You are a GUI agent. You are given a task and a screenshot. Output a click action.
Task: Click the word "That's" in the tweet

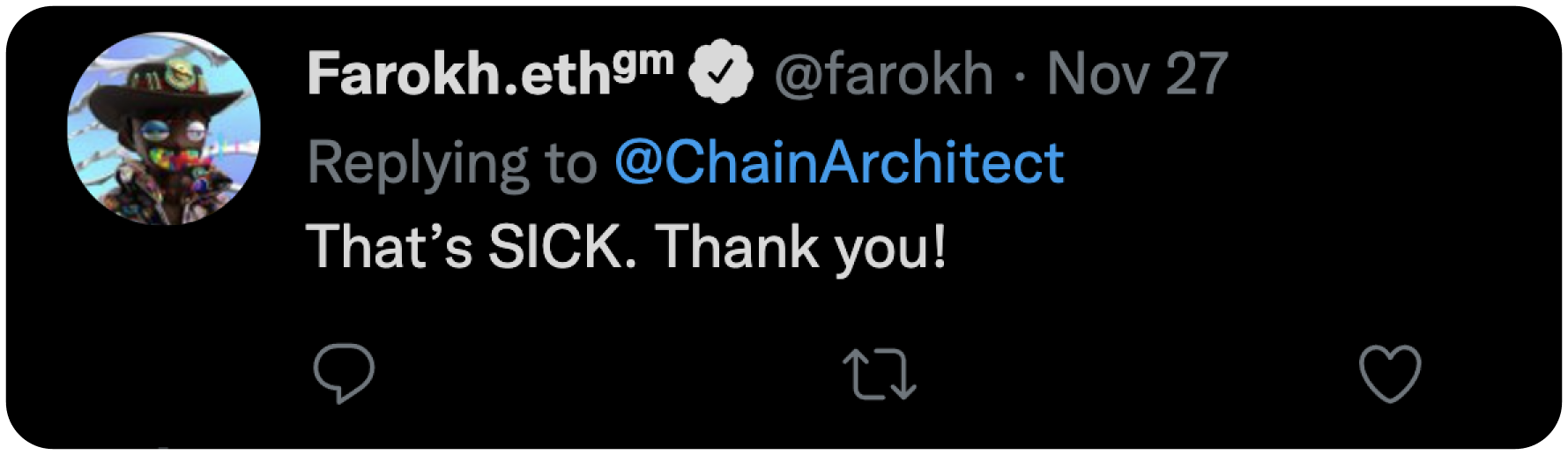point(390,247)
